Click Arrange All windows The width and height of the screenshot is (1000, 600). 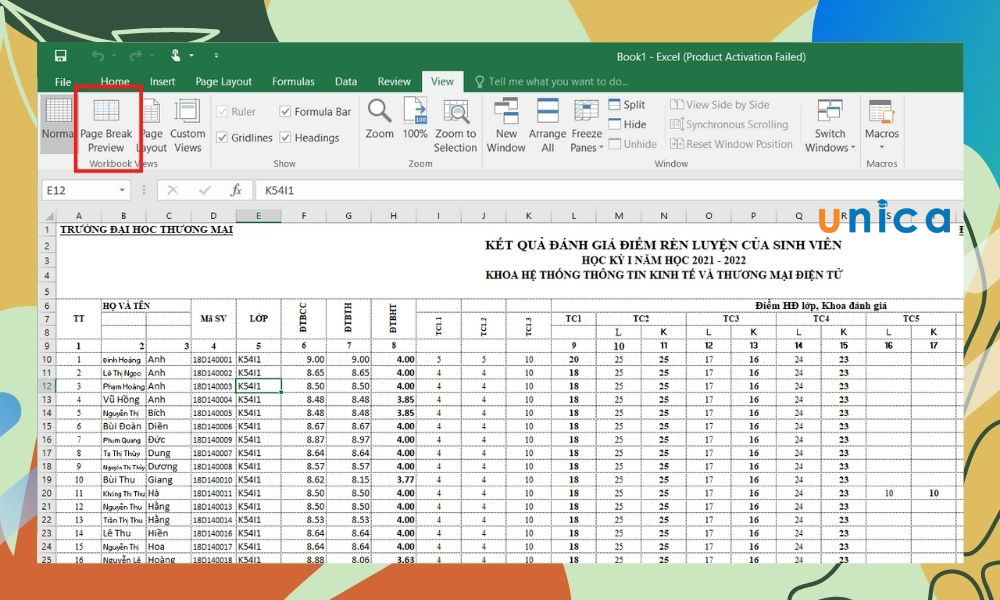pyautogui.click(x=547, y=125)
